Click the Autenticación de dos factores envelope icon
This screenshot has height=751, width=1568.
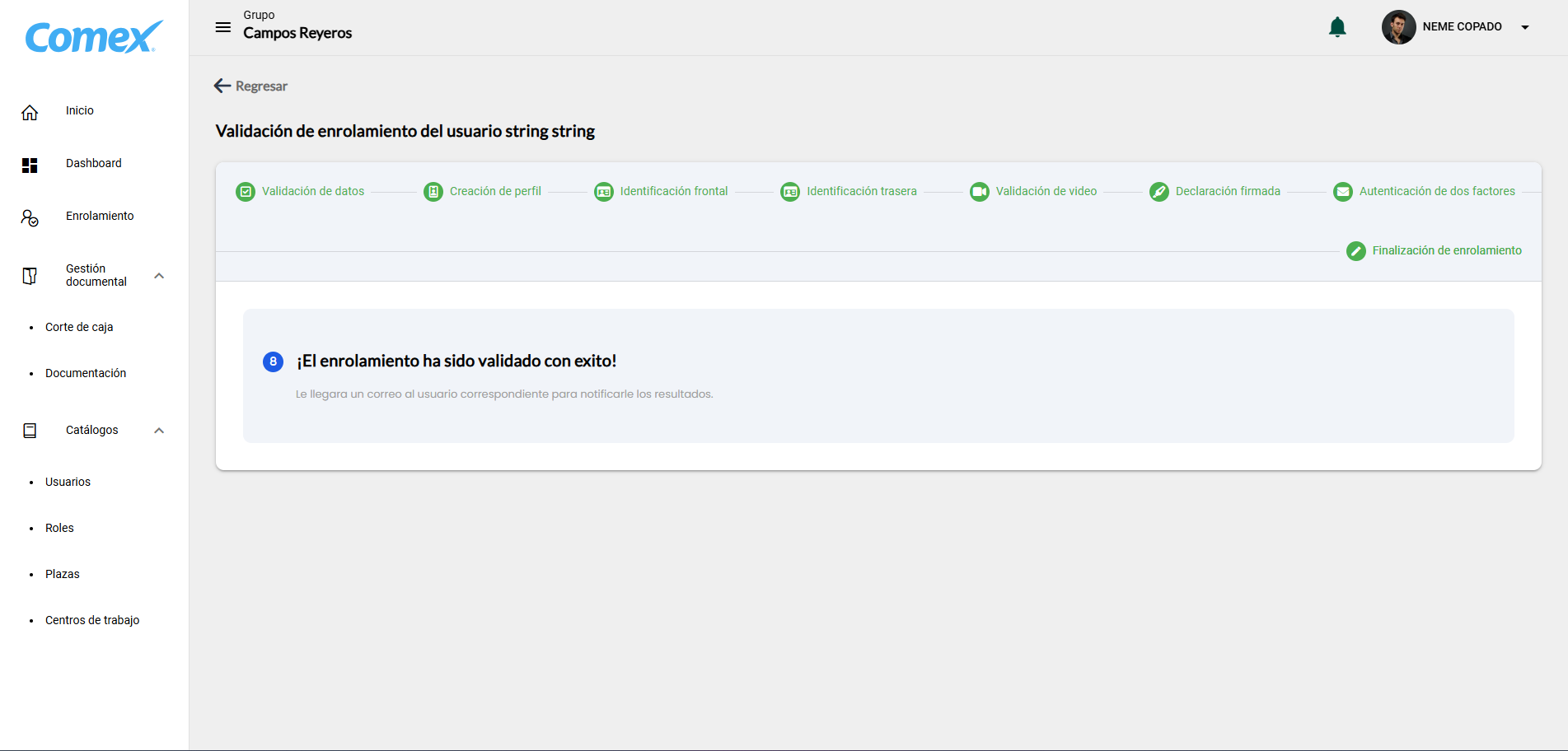pyautogui.click(x=1342, y=192)
